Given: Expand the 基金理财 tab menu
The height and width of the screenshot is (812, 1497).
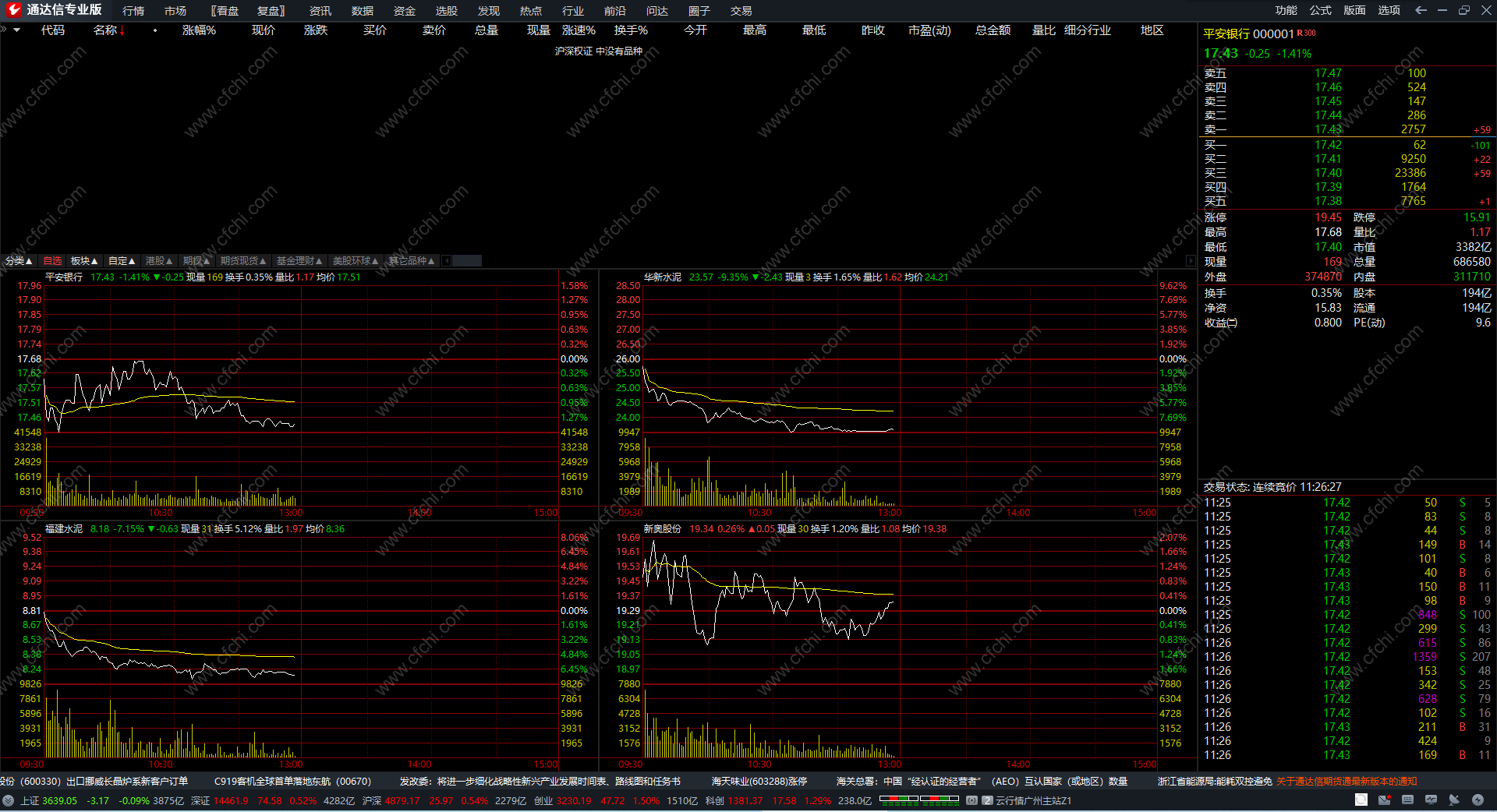Looking at the screenshot, I should point(299,260).
